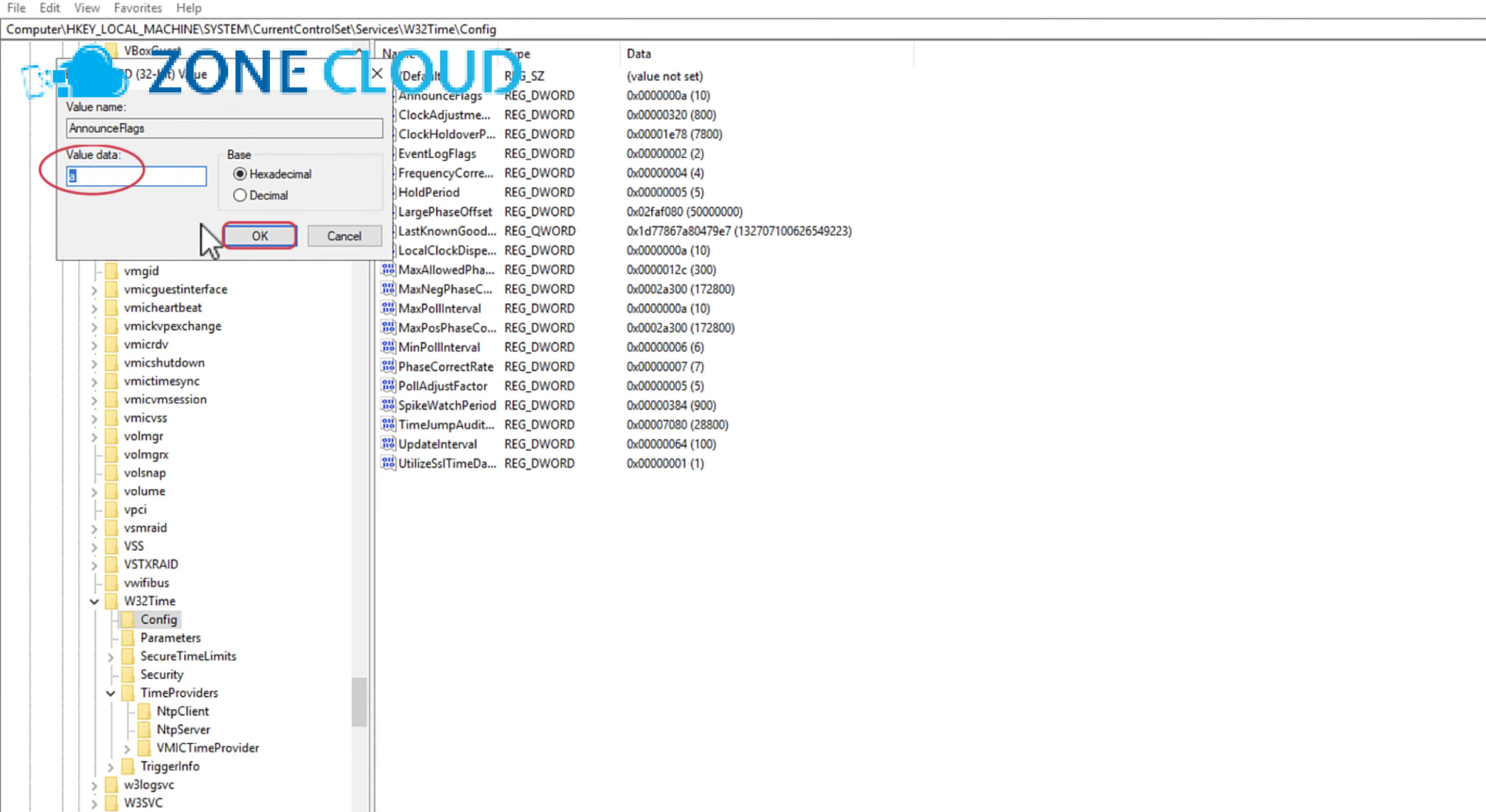Click the vmicheartbeat folder icon
Viewport: 1486px width, 812px height.
pyautogui.click(x=111, y=308)
